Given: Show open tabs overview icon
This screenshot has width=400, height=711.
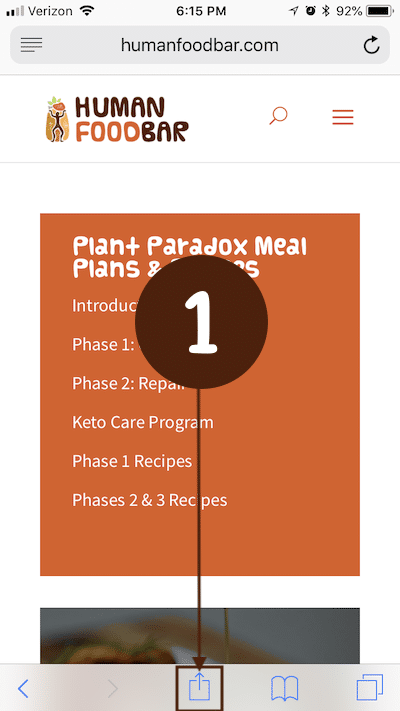Looking at the screenshot, I should (x=370, y=687).
